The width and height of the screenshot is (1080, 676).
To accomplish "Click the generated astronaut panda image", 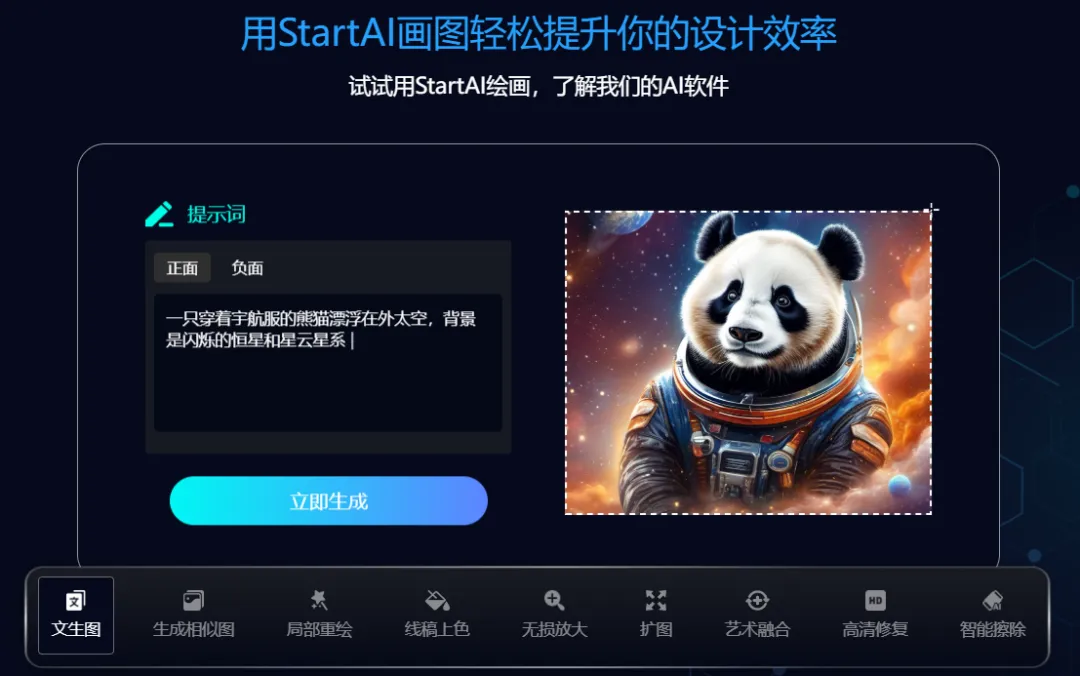I will click(x=748, y=362).
